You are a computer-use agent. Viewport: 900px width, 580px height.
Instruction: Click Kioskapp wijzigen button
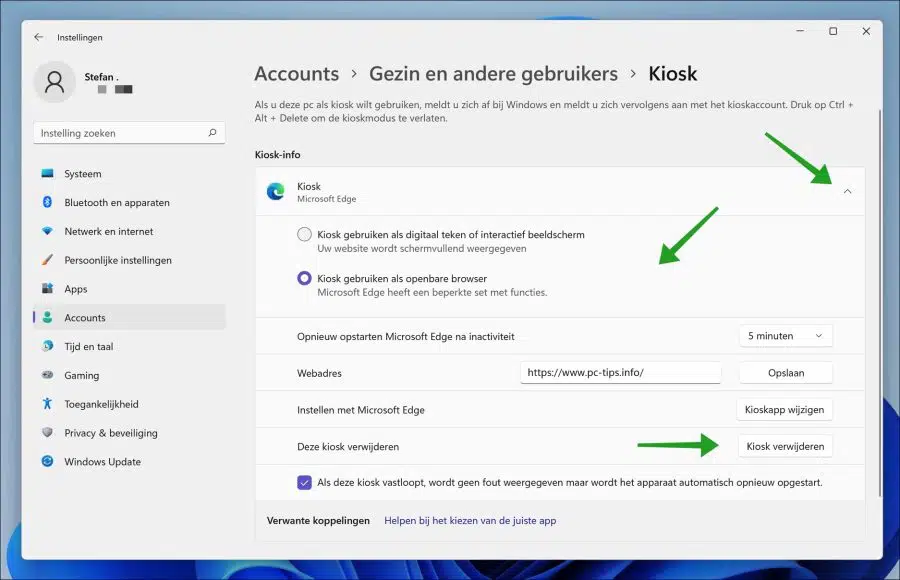[x=784, y=409]
